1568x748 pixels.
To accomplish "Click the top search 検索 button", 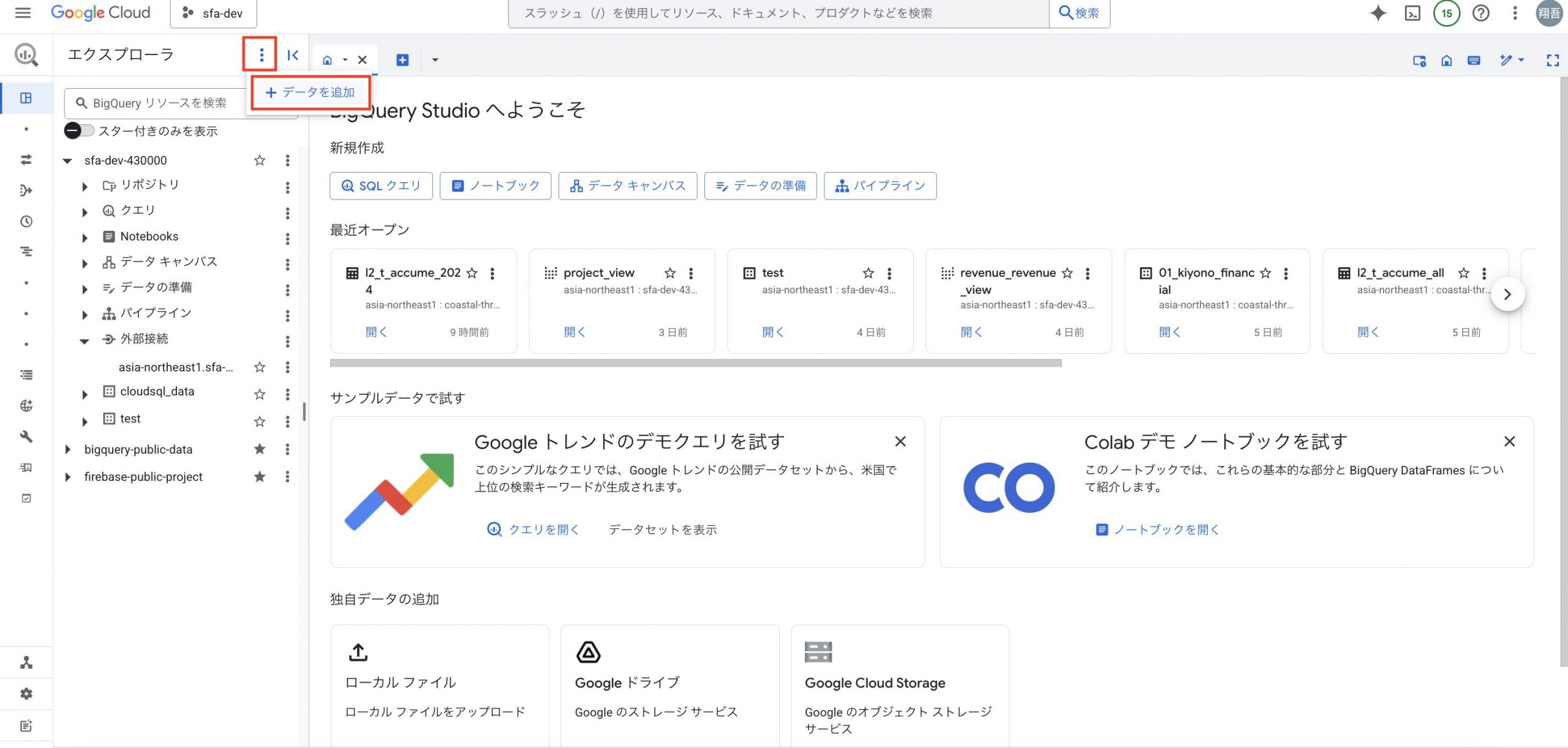I will tap(1079, 13).
